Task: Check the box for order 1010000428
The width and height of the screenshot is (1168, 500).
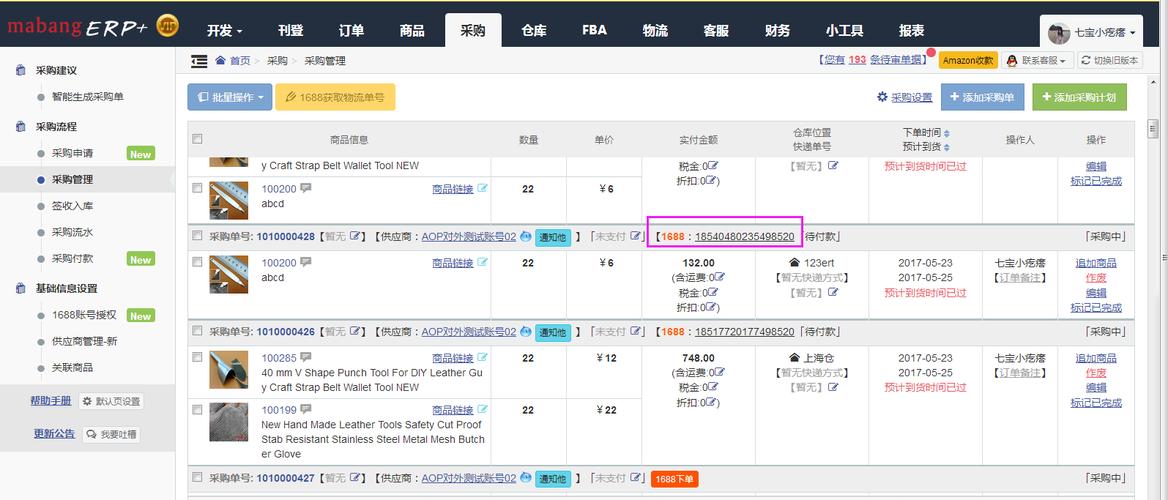Action: pyautogui.click(x=197, y=237)
